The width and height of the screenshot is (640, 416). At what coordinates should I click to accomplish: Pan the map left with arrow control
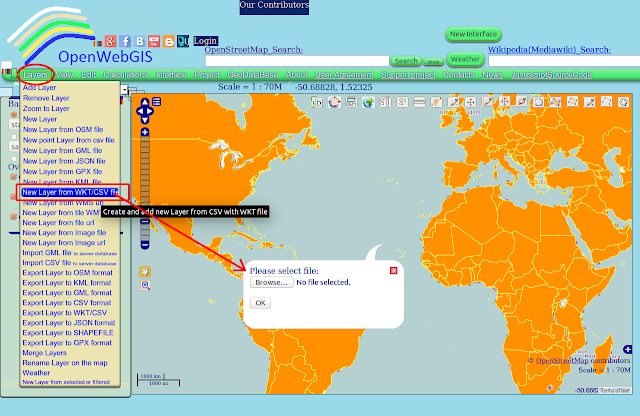(x=140, y=111)
